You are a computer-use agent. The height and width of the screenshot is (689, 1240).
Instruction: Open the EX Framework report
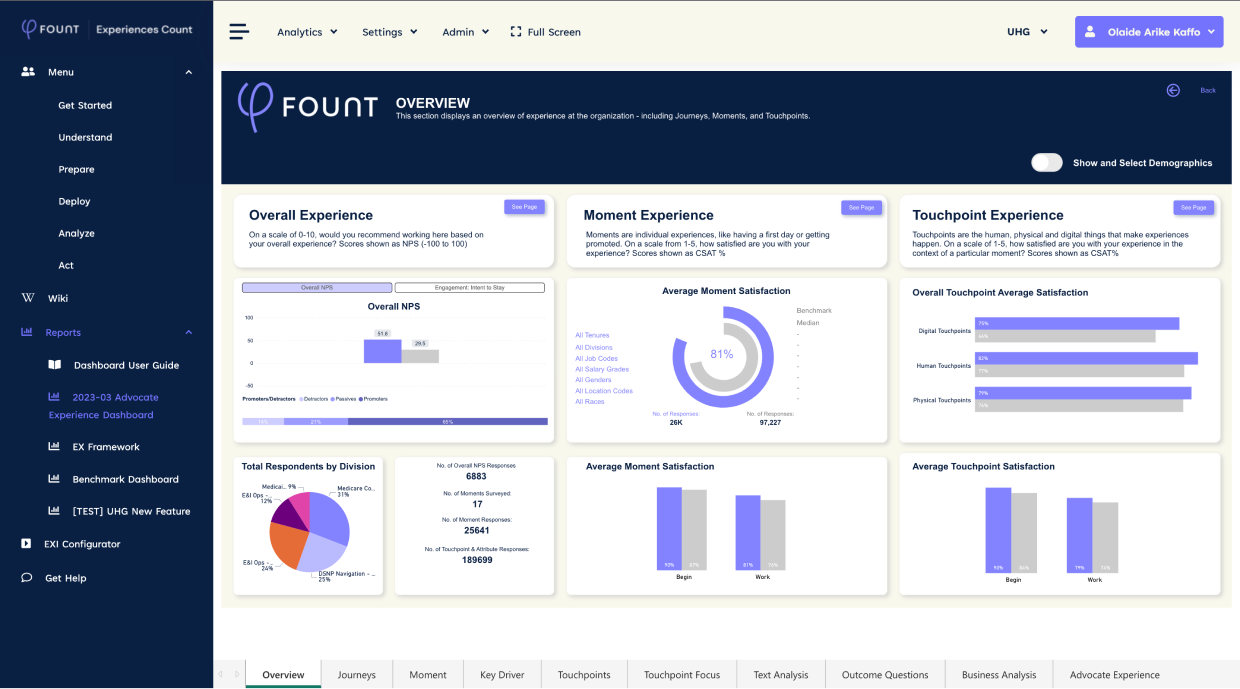pyautogui.click(x=106, y=447)
